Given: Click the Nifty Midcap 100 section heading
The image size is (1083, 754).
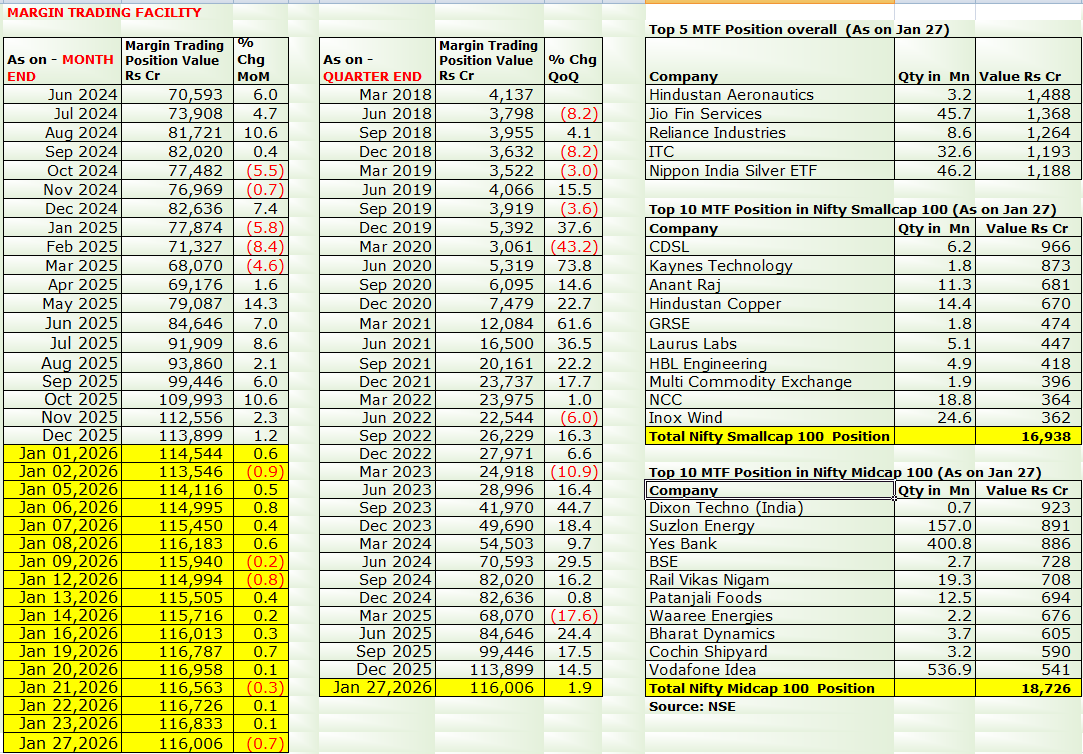Looking at the screenshot, I should [x=845, y=472].
